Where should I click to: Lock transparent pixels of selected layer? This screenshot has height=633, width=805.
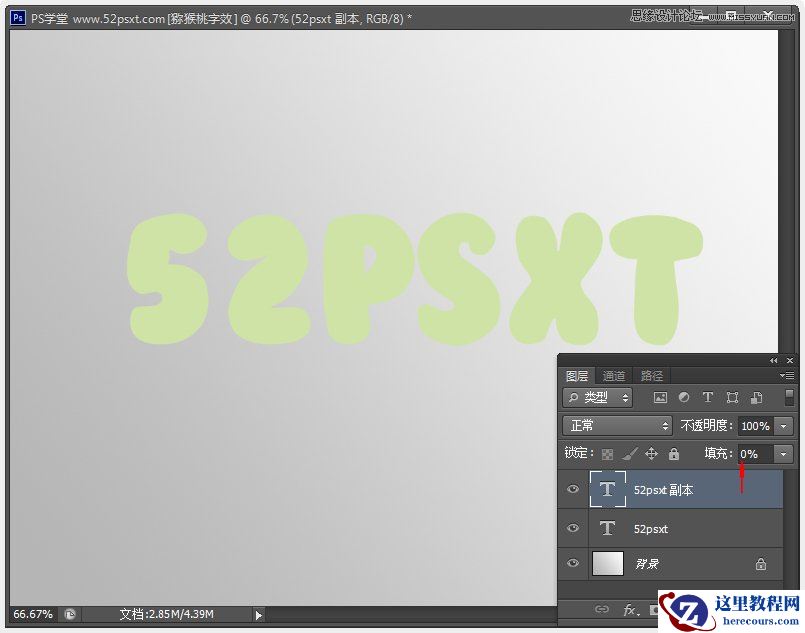coord(607,454)
